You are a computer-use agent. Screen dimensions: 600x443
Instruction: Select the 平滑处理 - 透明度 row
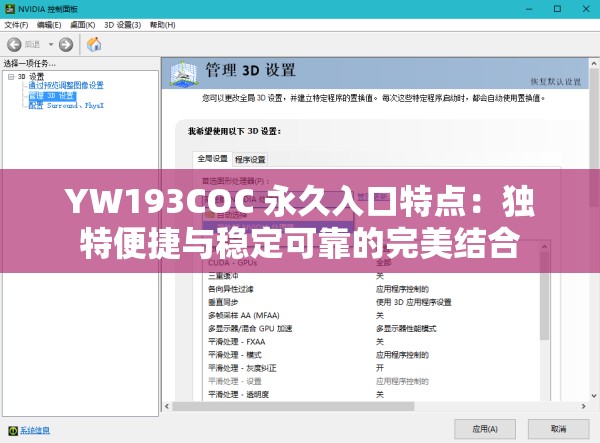tap(373, 394)
